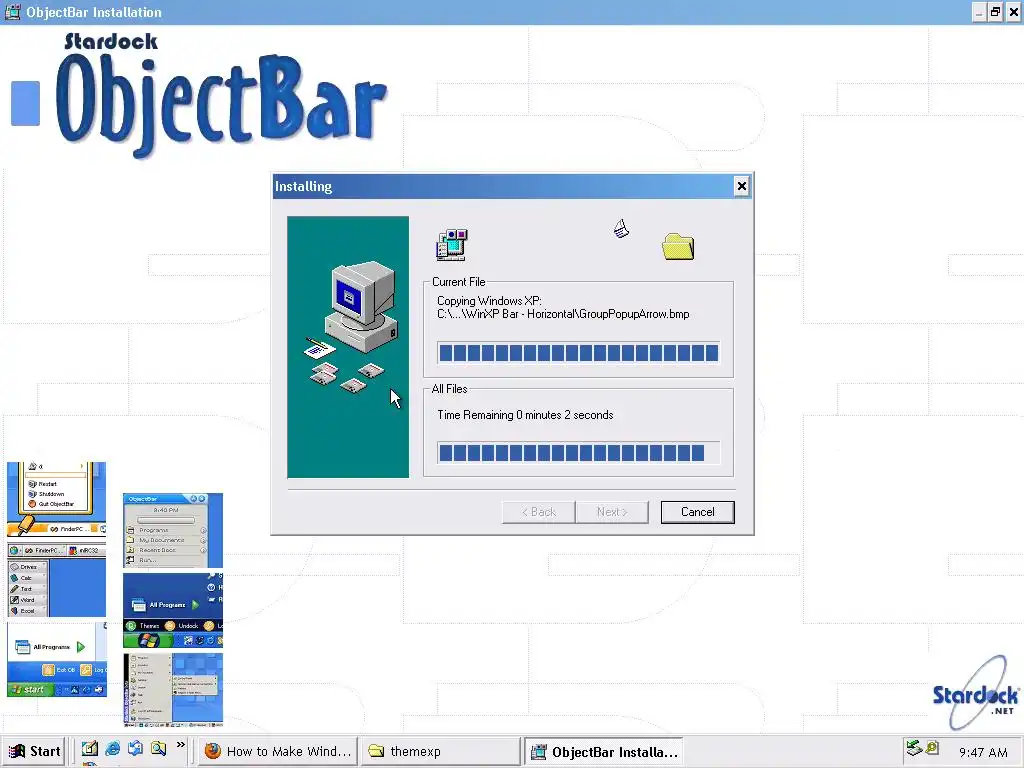
Task: Switch to themexp folder taskbar button
Action: click(x=441, y=751)
